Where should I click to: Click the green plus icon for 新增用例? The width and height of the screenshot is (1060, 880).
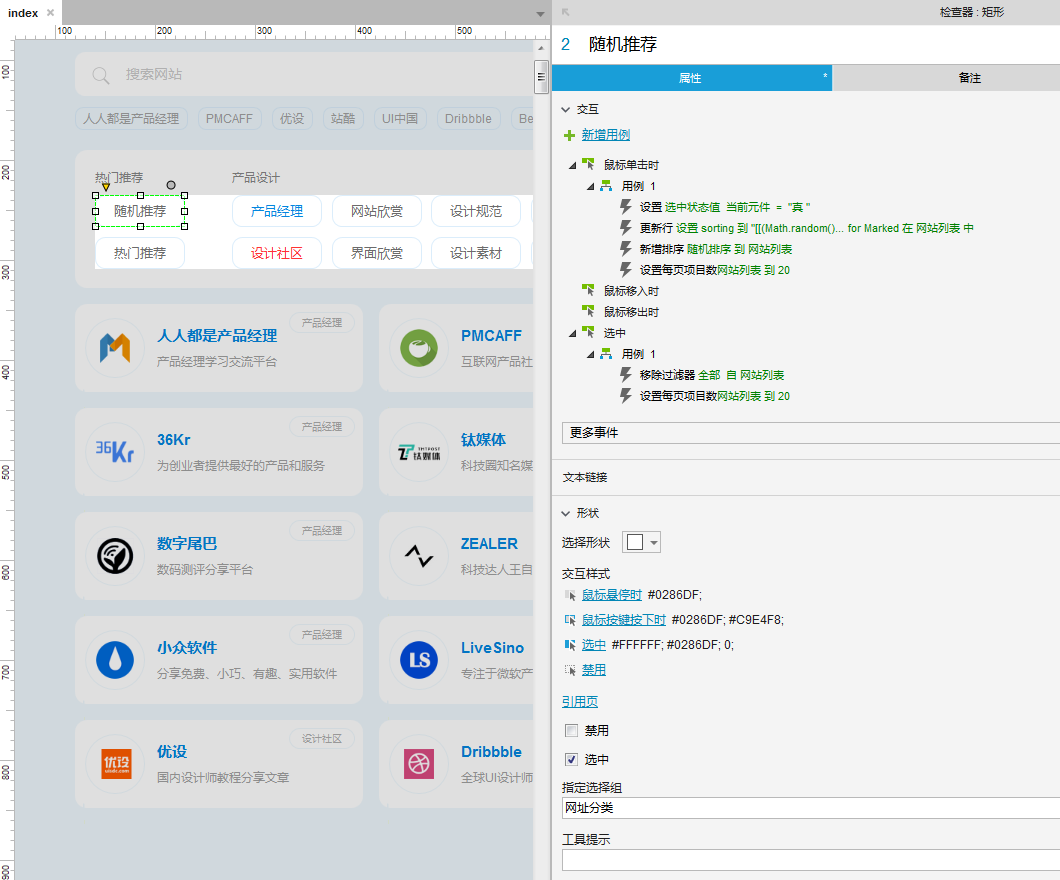pos(569,135)
